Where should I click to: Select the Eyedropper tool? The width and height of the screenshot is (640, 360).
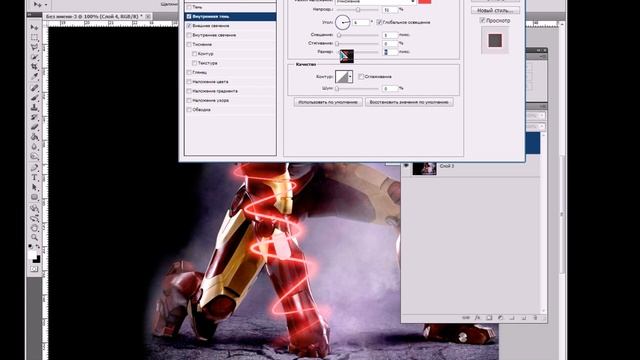coord(35,76)
